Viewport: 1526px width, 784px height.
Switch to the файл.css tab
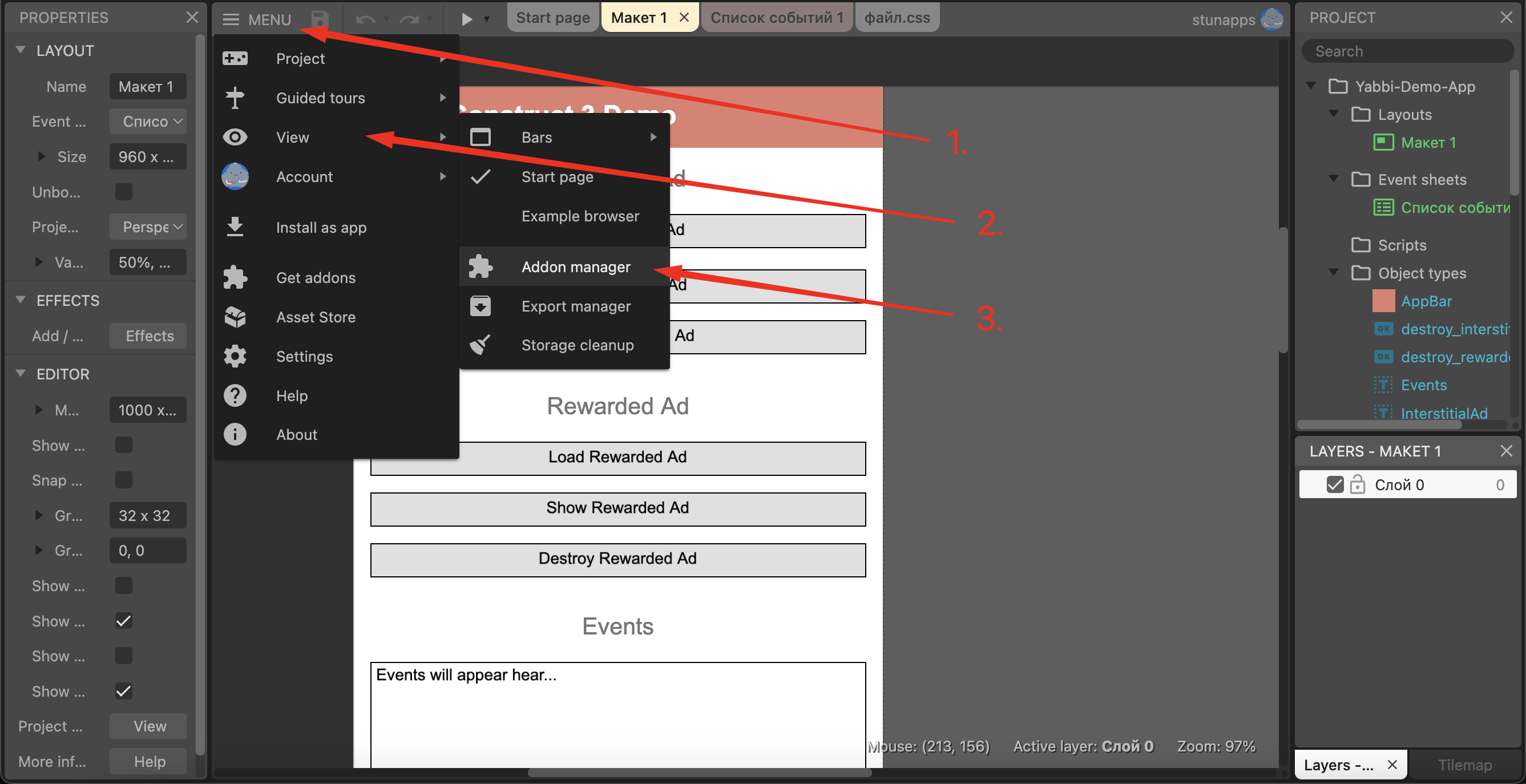897,18
